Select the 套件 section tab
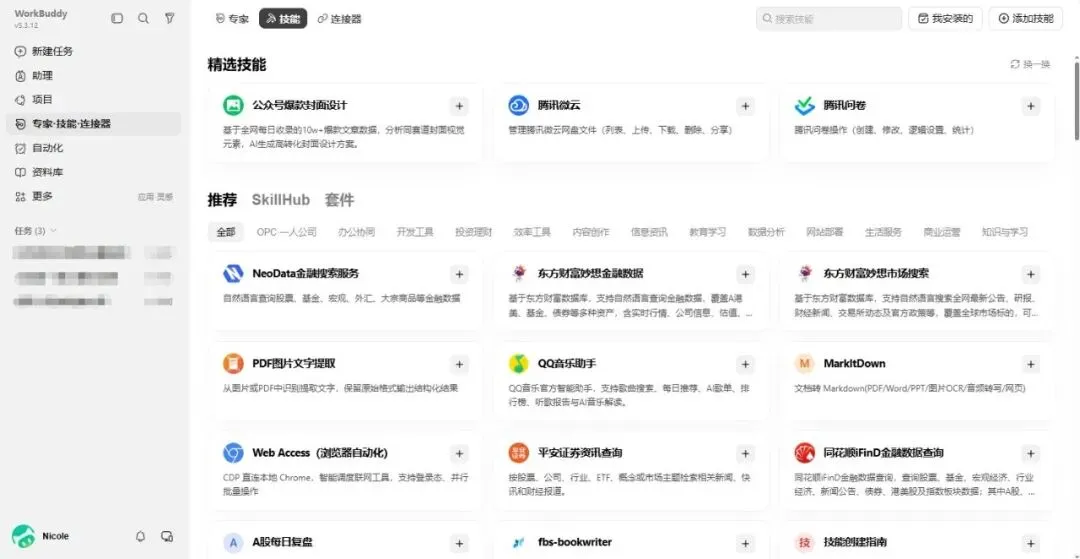The image size is (1080, 559). point(340,200)
